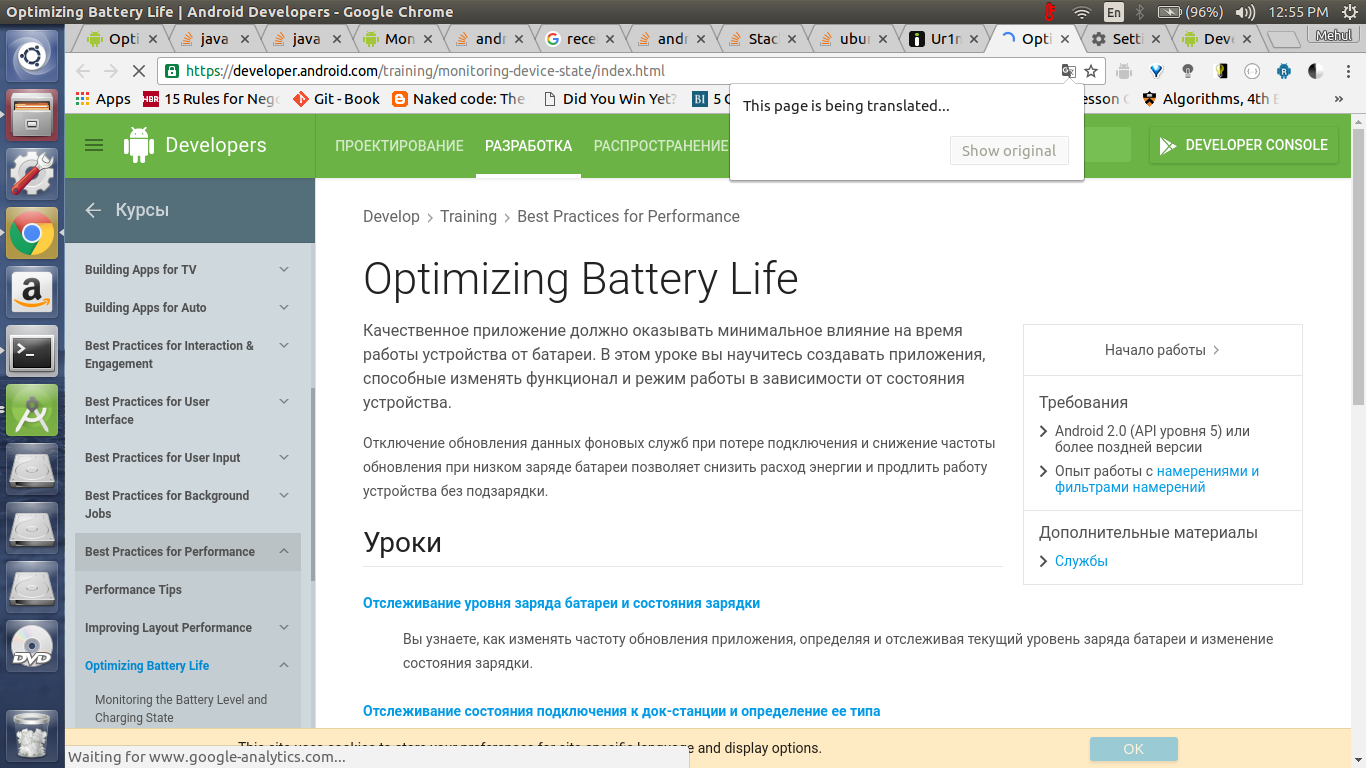Expand Best Practices for User Input section

(x=284, y=458)
